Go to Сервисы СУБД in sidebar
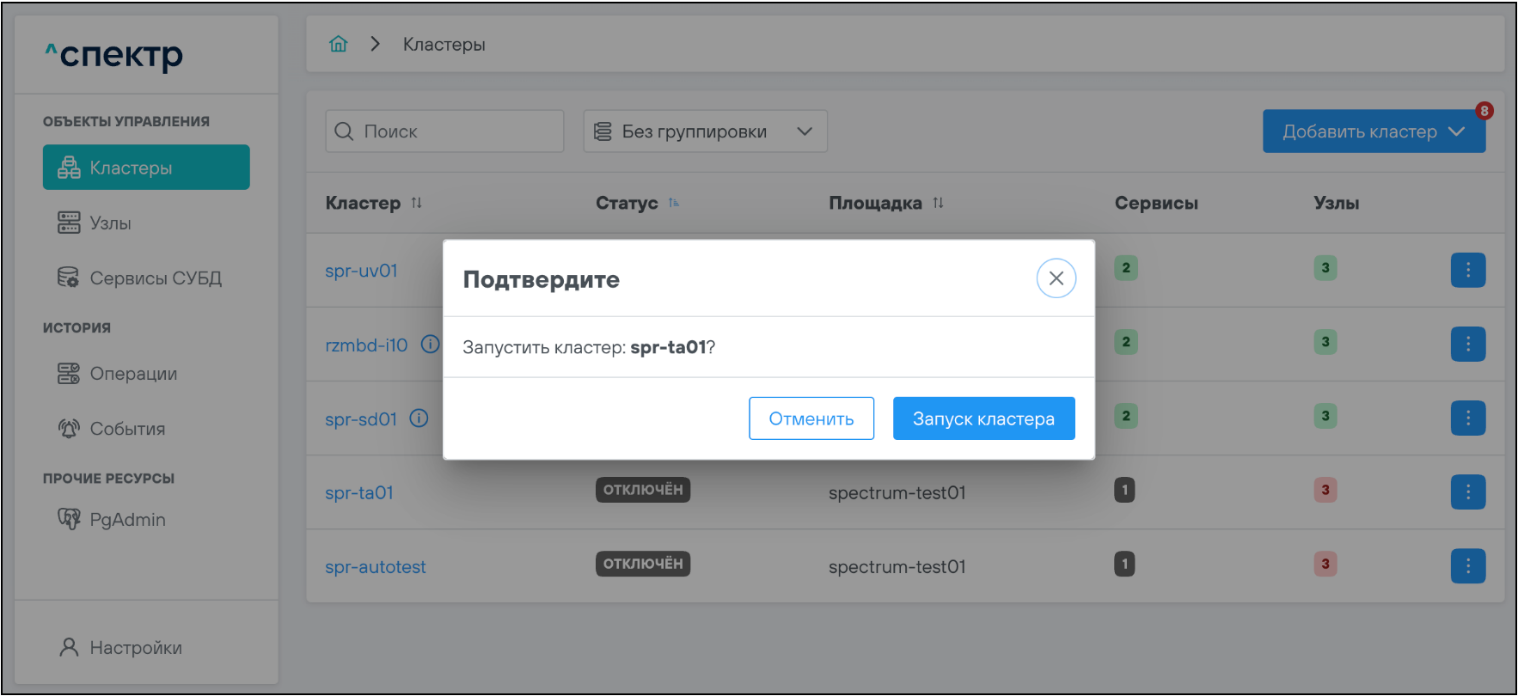The image size is (1518, 696). pos(155,278)
